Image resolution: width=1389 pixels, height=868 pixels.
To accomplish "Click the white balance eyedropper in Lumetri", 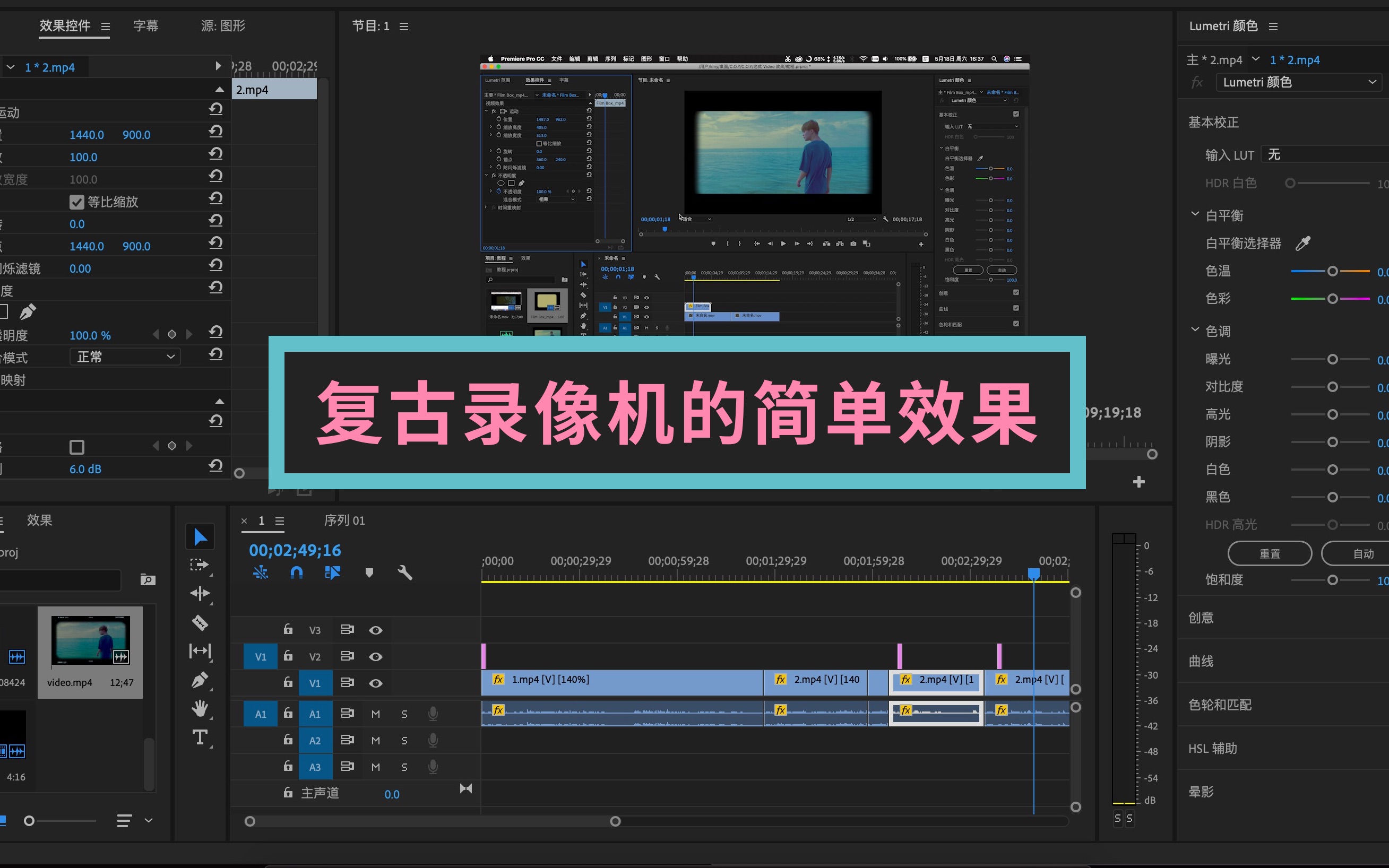I will (x=1302, y=243).
